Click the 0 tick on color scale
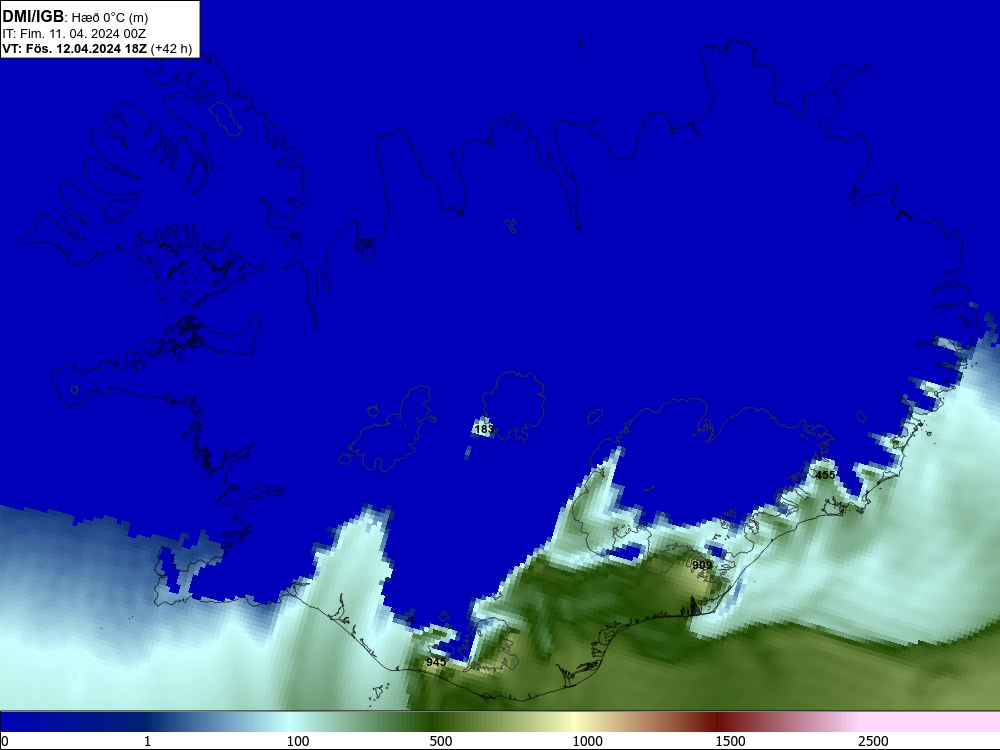 click(x=4, y=740)
